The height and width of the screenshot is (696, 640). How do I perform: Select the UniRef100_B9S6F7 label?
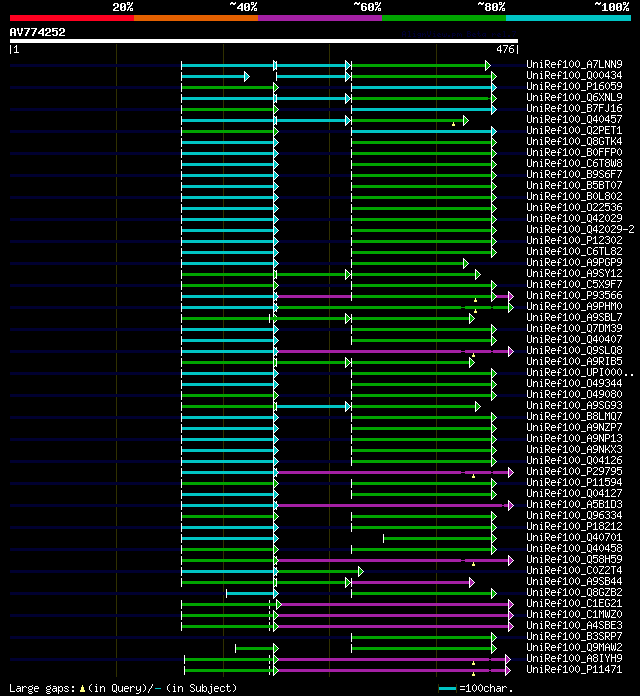tap(574, 174)
